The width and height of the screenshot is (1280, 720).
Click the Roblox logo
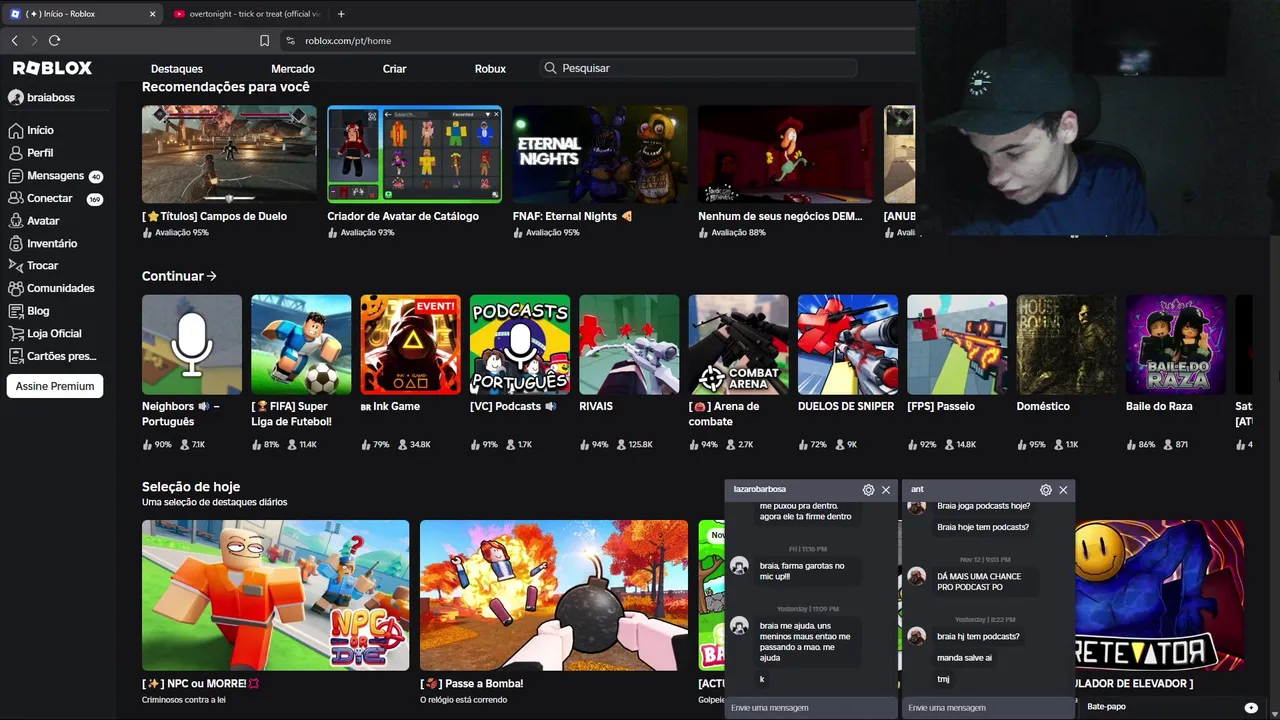[52, 68]
